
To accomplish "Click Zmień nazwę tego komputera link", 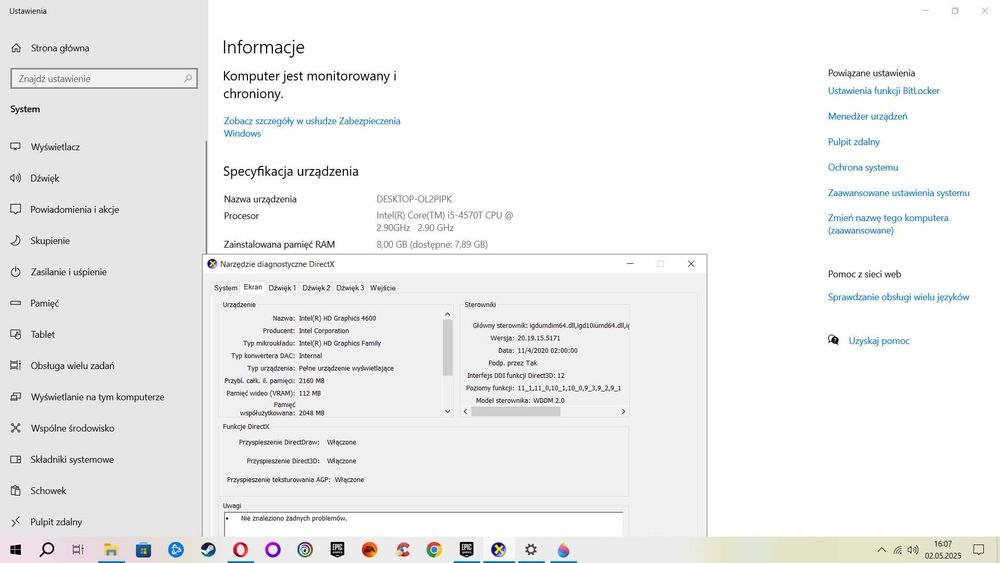I will coord(888,224).
